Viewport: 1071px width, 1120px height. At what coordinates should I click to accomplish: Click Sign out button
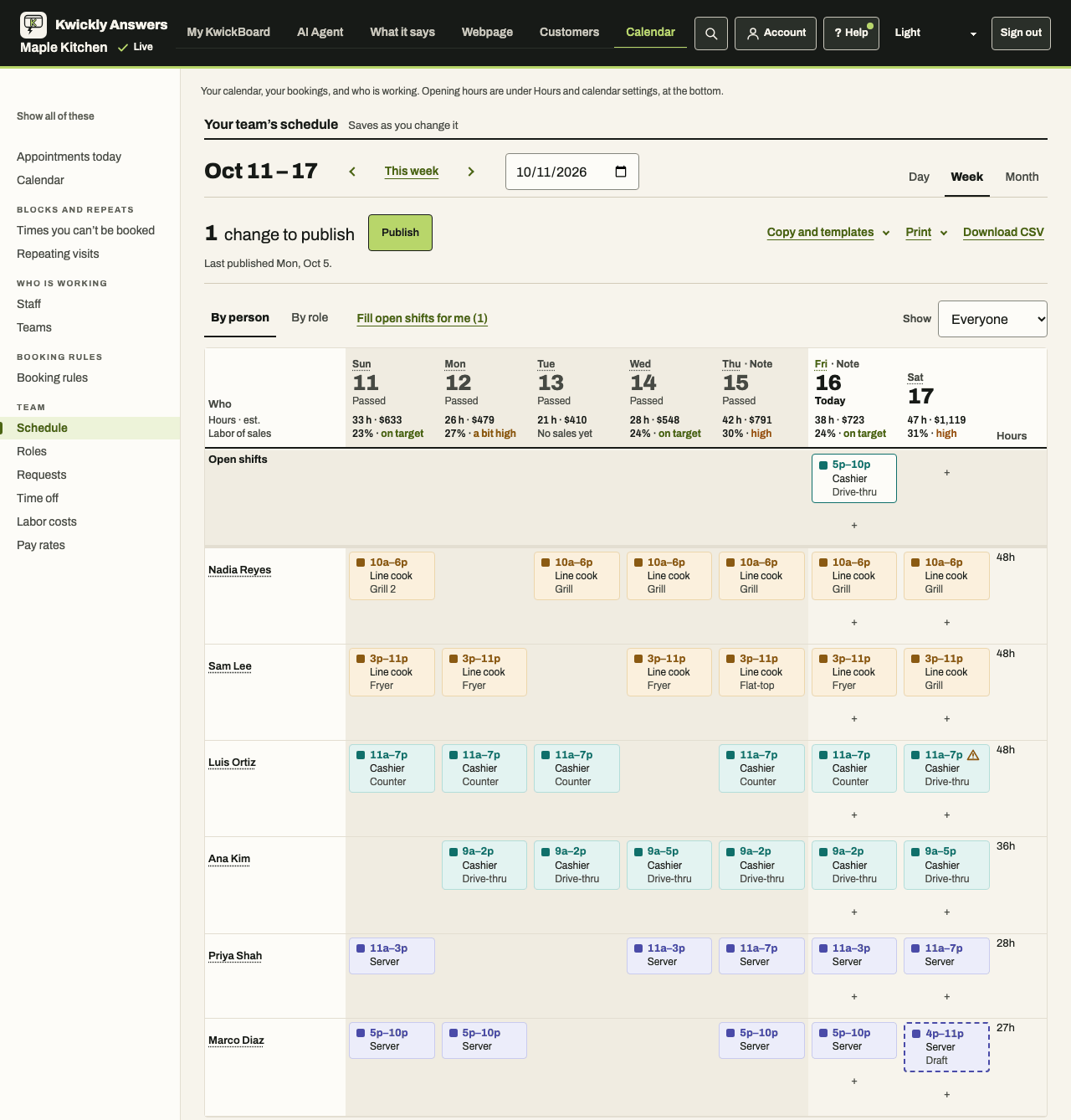pyautogui.click(x=1021, y=33)
